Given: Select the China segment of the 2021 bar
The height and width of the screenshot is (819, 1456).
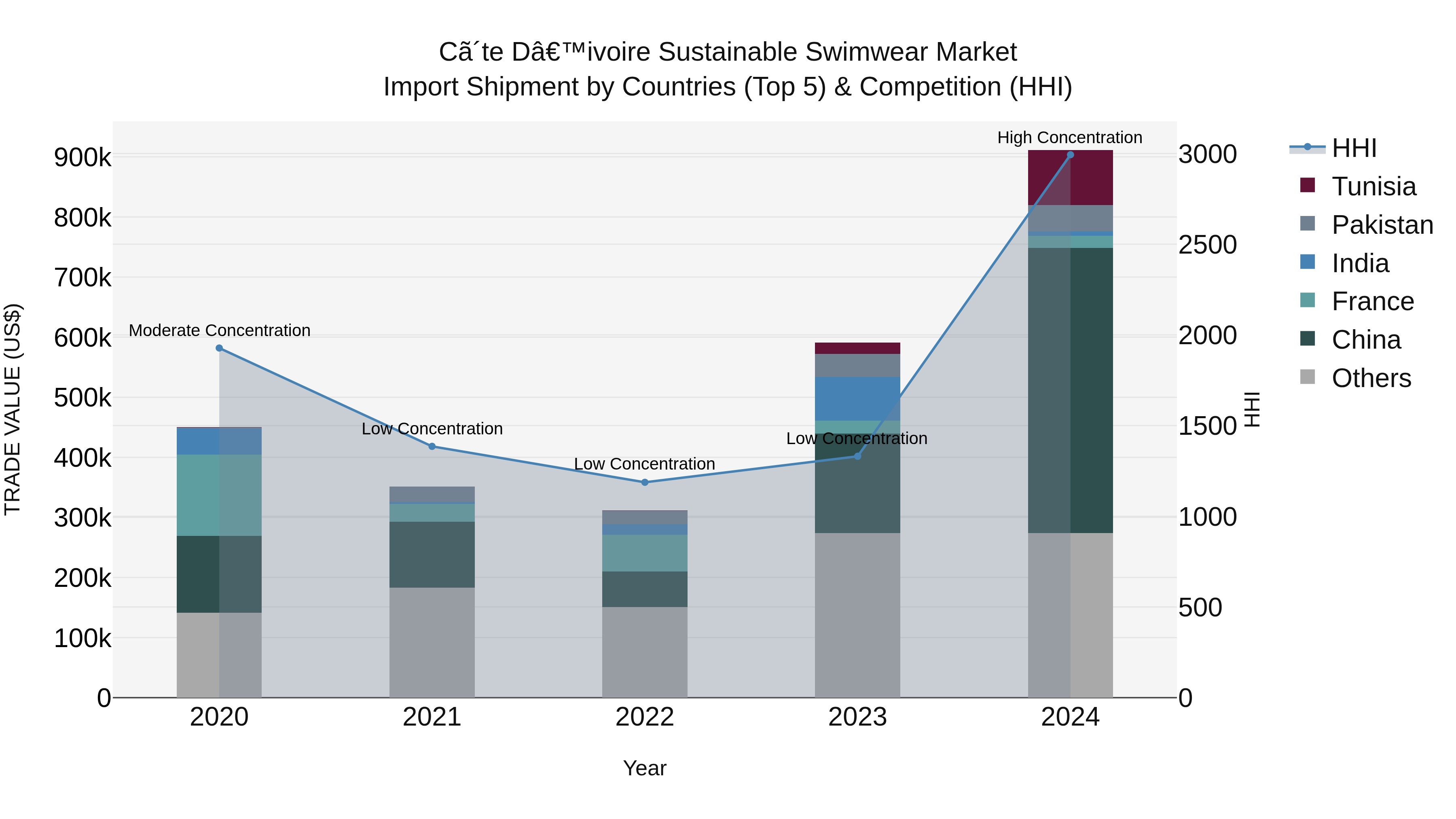Looking at the screenshot, I should click(432, 555).
